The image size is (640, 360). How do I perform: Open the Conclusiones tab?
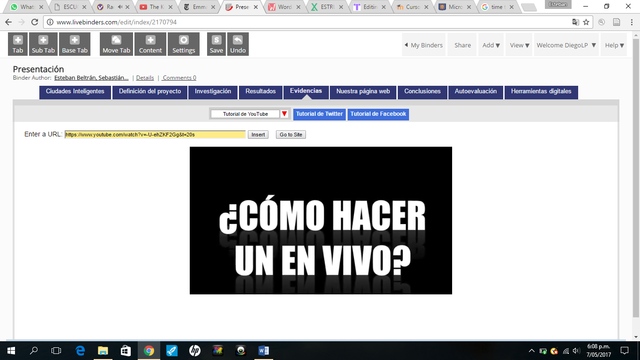pos(422,92)
